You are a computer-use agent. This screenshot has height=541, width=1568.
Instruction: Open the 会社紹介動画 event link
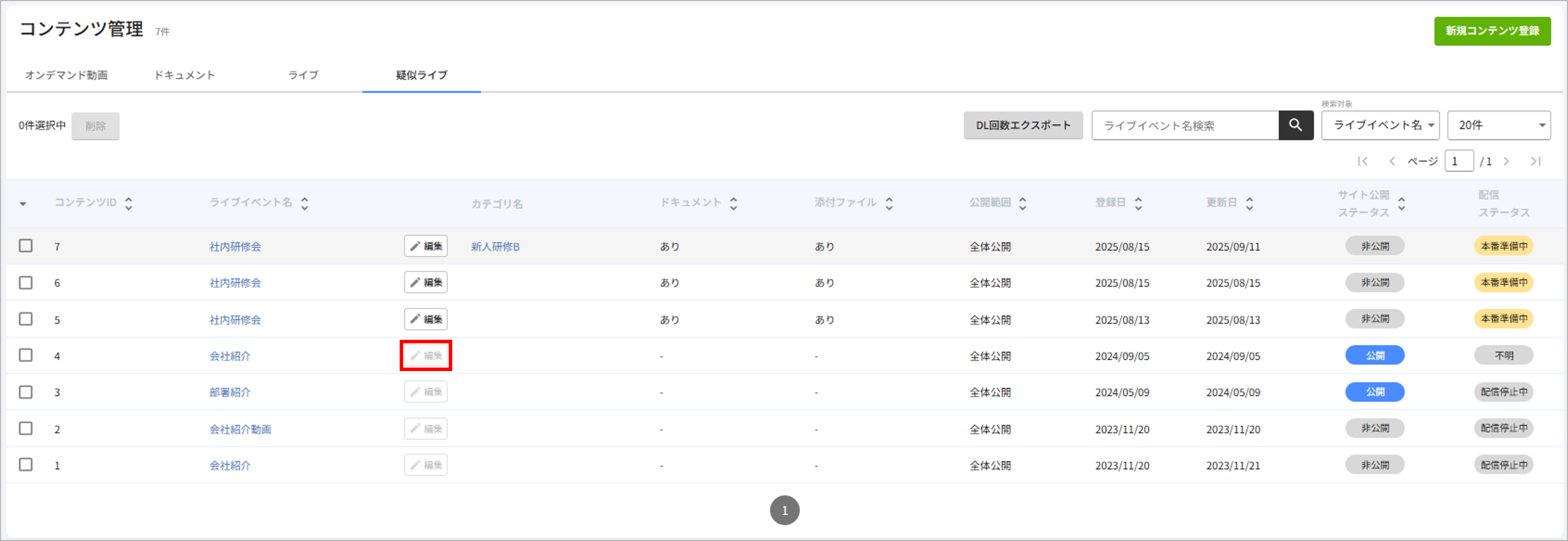click(240, 430)
